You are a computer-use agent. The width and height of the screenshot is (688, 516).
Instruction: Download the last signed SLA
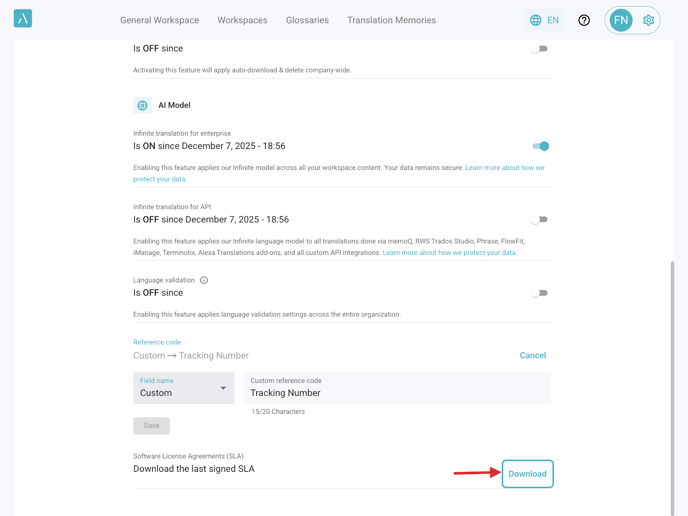click(527, 474)
